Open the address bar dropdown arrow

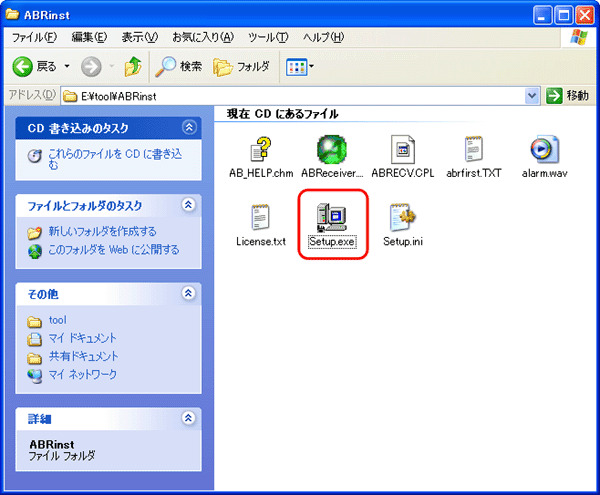point(532,96)
